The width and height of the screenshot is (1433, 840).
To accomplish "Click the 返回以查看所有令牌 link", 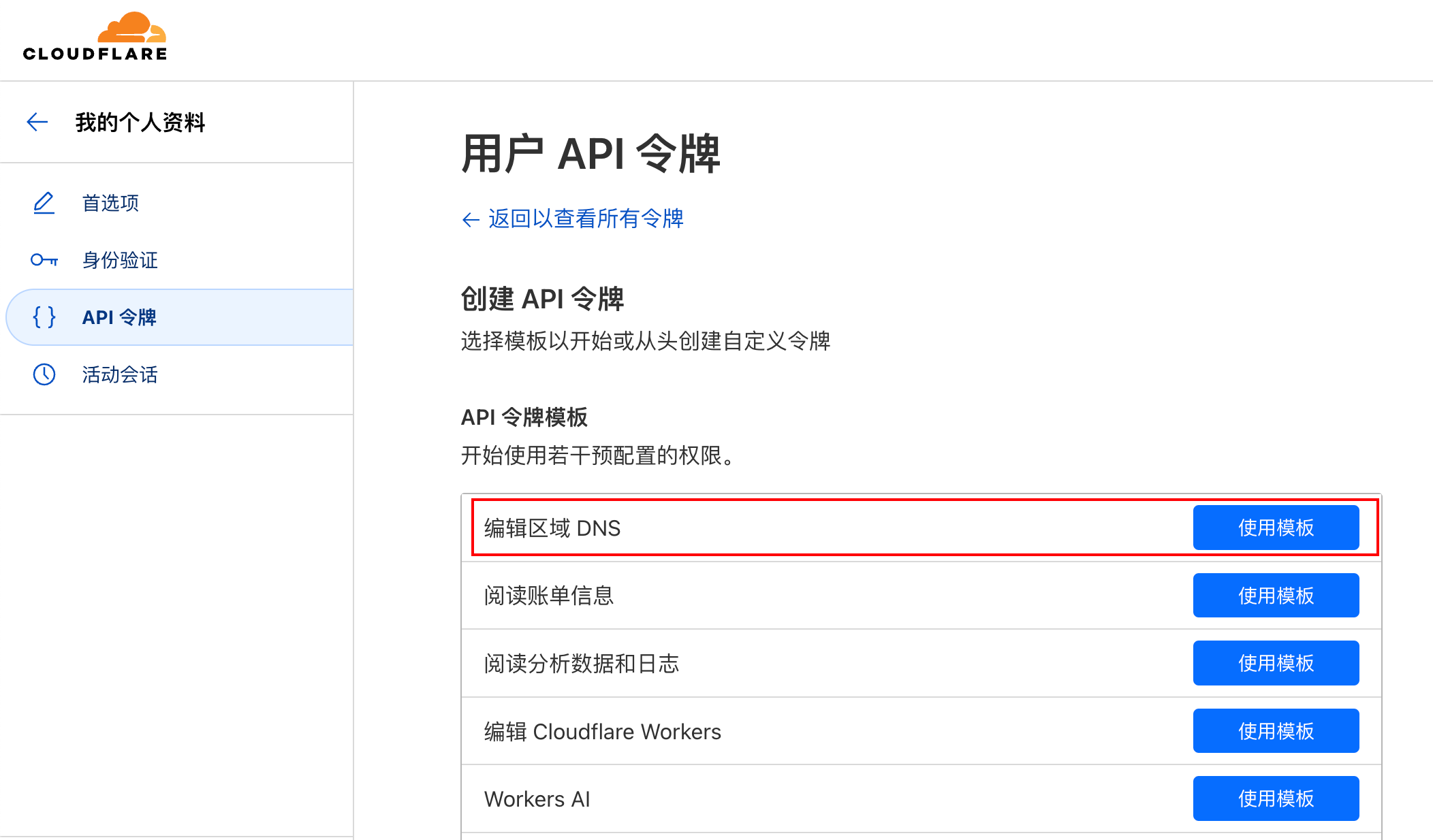I will click(573, 219).
